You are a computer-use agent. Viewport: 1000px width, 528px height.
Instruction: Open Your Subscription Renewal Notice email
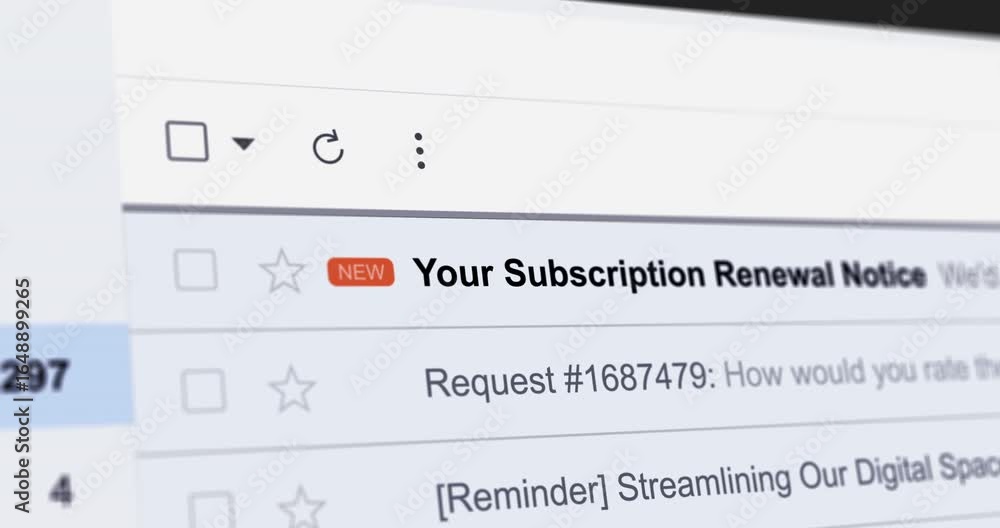coord(670,274)
